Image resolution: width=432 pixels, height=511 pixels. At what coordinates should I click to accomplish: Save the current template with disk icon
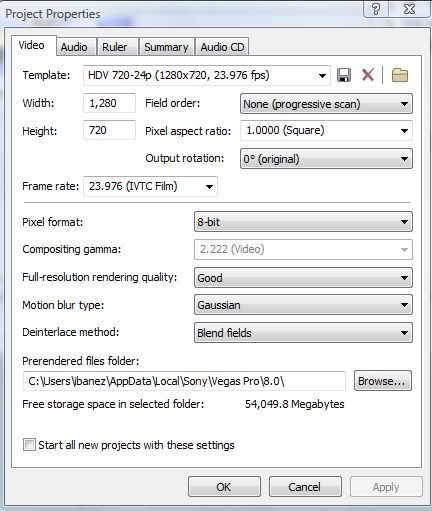tap(344, 75)
